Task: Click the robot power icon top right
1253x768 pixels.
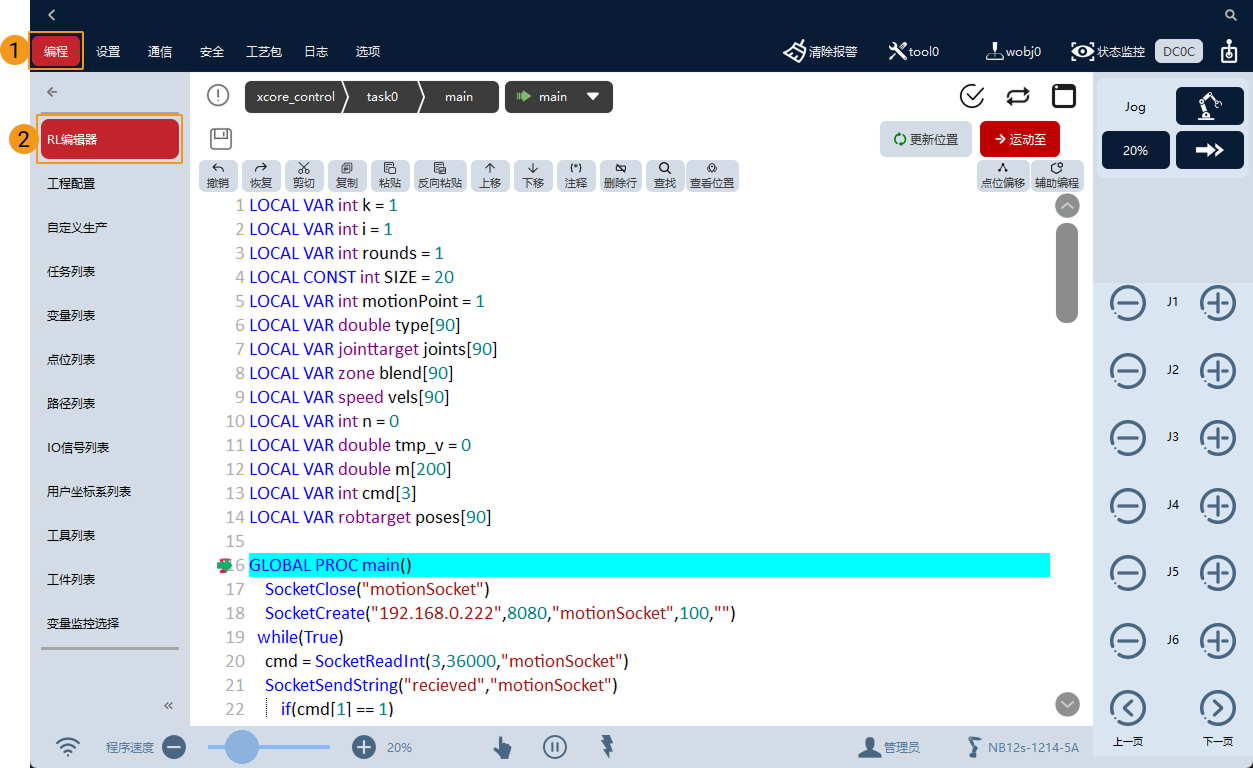Action: [1227, 52]
